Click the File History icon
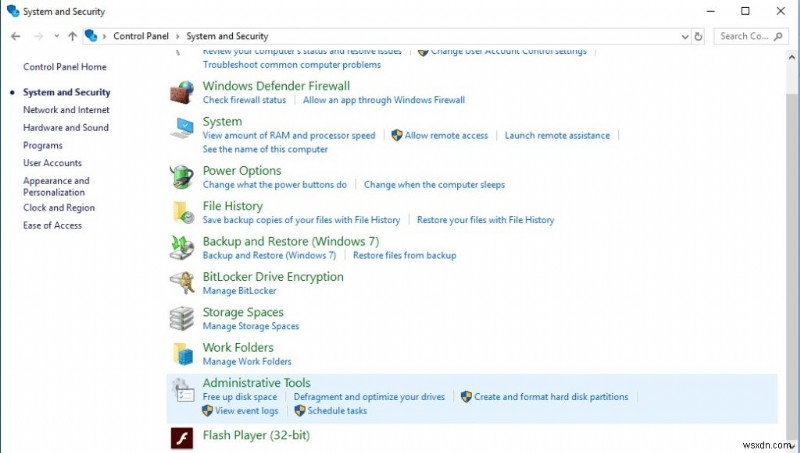The image size is (800, 453). (181, 212)
